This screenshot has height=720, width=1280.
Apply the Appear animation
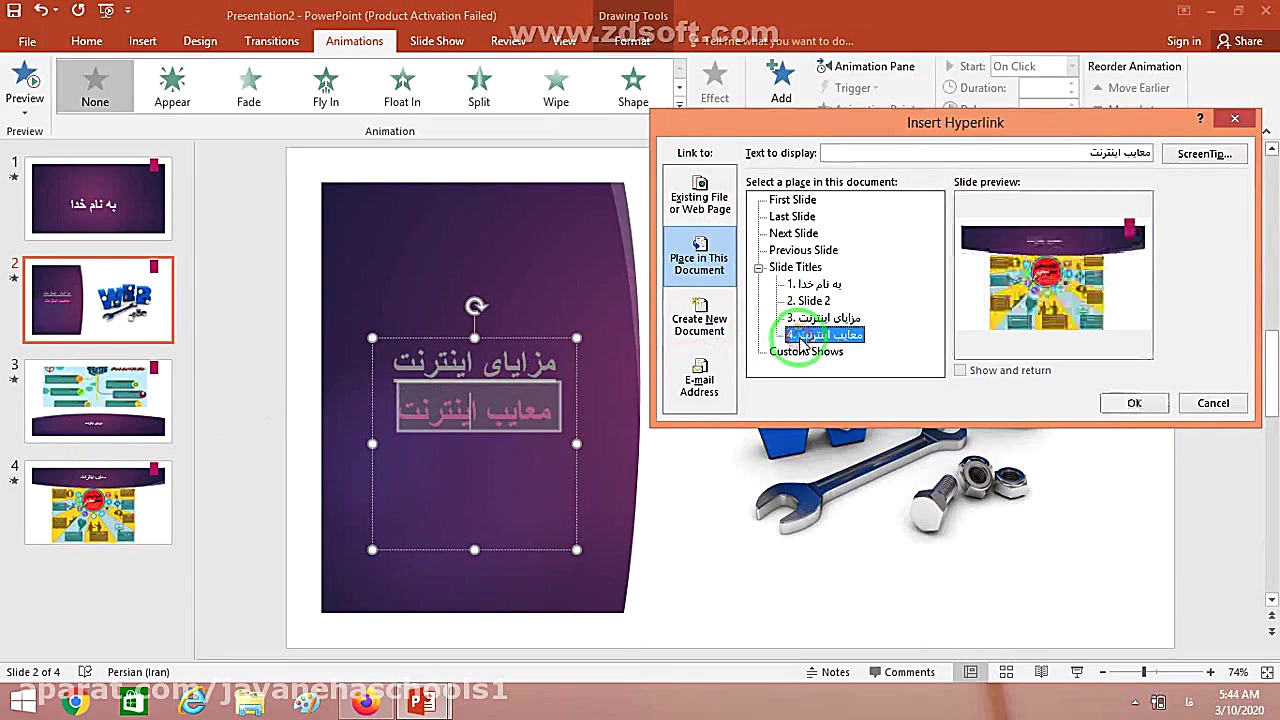[172, 85]
